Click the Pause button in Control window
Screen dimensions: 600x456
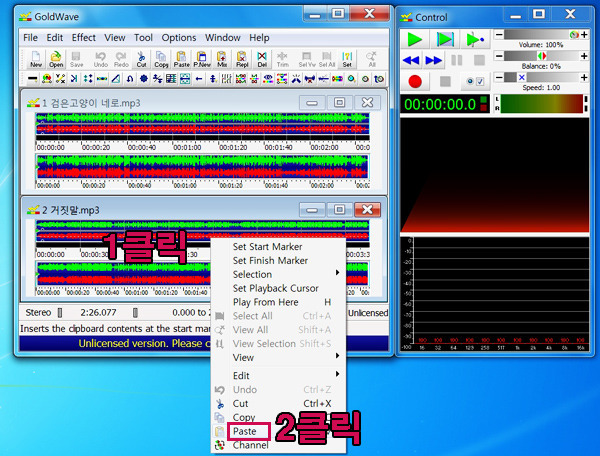coord(457,60)
